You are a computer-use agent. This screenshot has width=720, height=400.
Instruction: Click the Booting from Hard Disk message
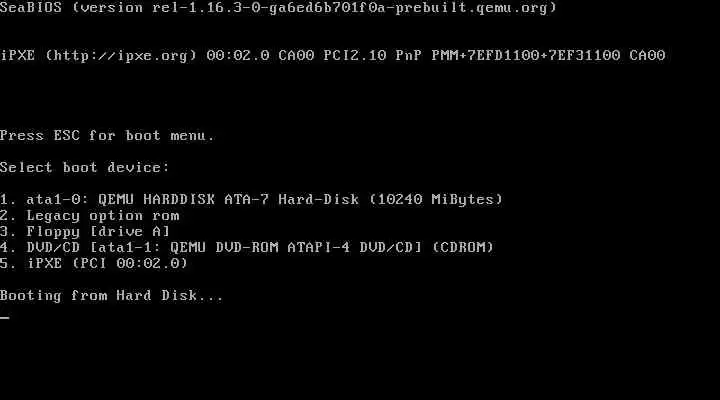point(112,295)
